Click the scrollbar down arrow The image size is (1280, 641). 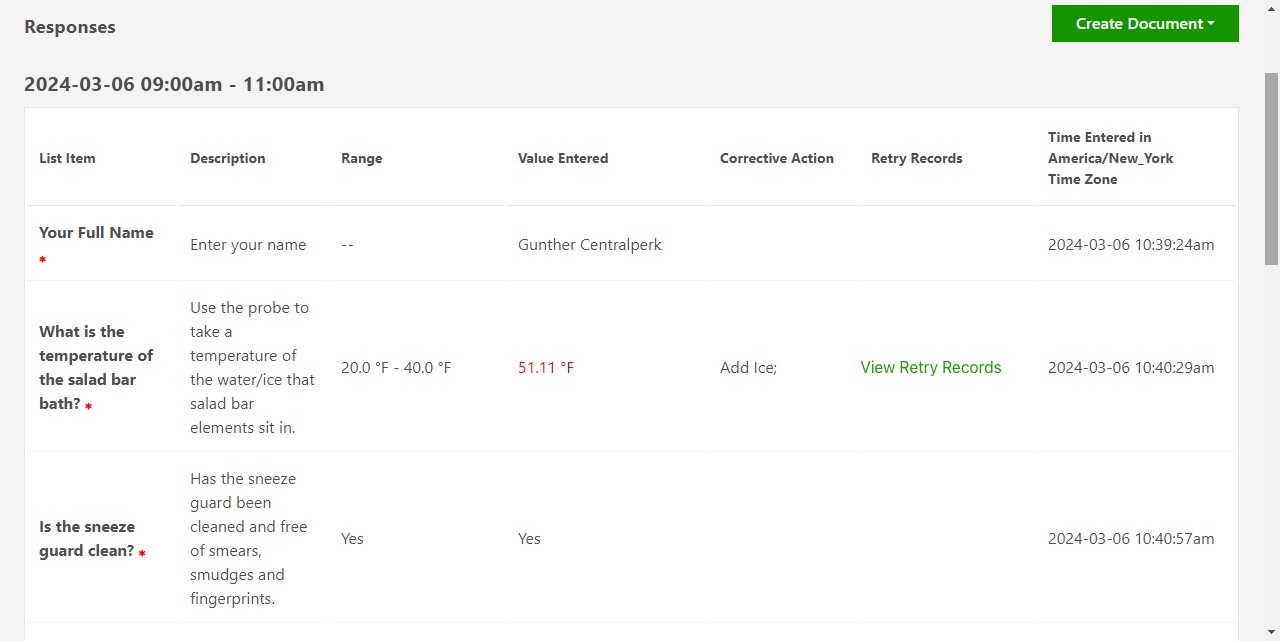click(x=1272, y=633)
